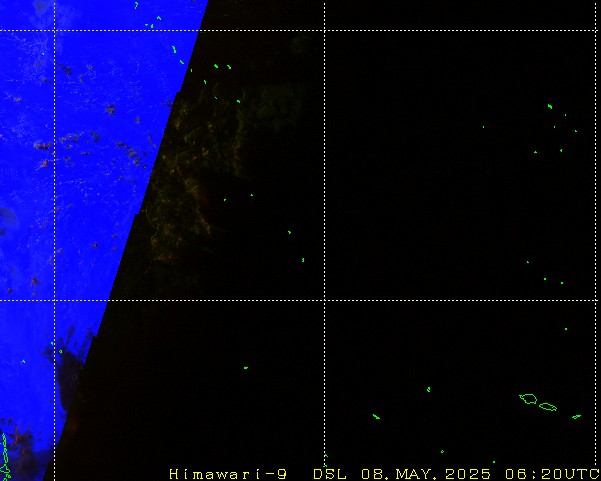Select the timestamp text "06:20UTC"
Viewport: 601px width, 481px height.
[552, 474]
